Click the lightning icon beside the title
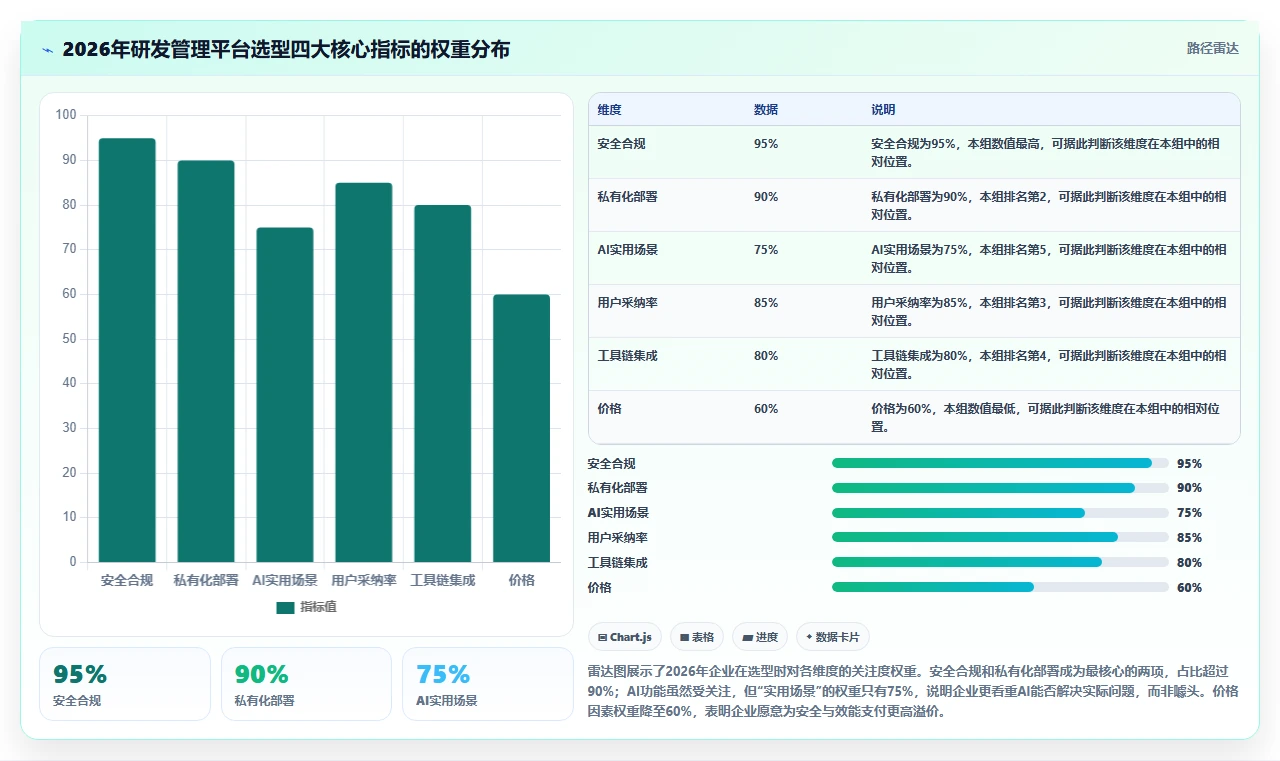1280x761 pixels. click(x=48, y=50)
